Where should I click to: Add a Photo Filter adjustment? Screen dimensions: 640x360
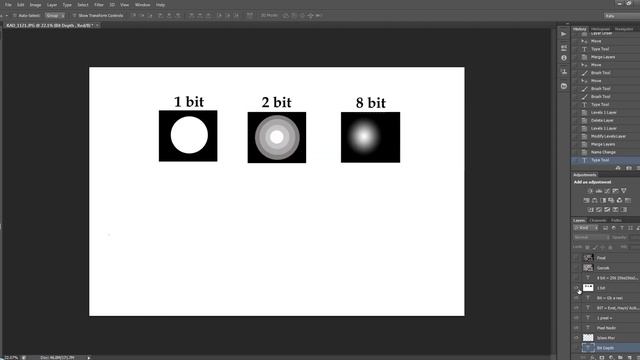tap(611, 200)
